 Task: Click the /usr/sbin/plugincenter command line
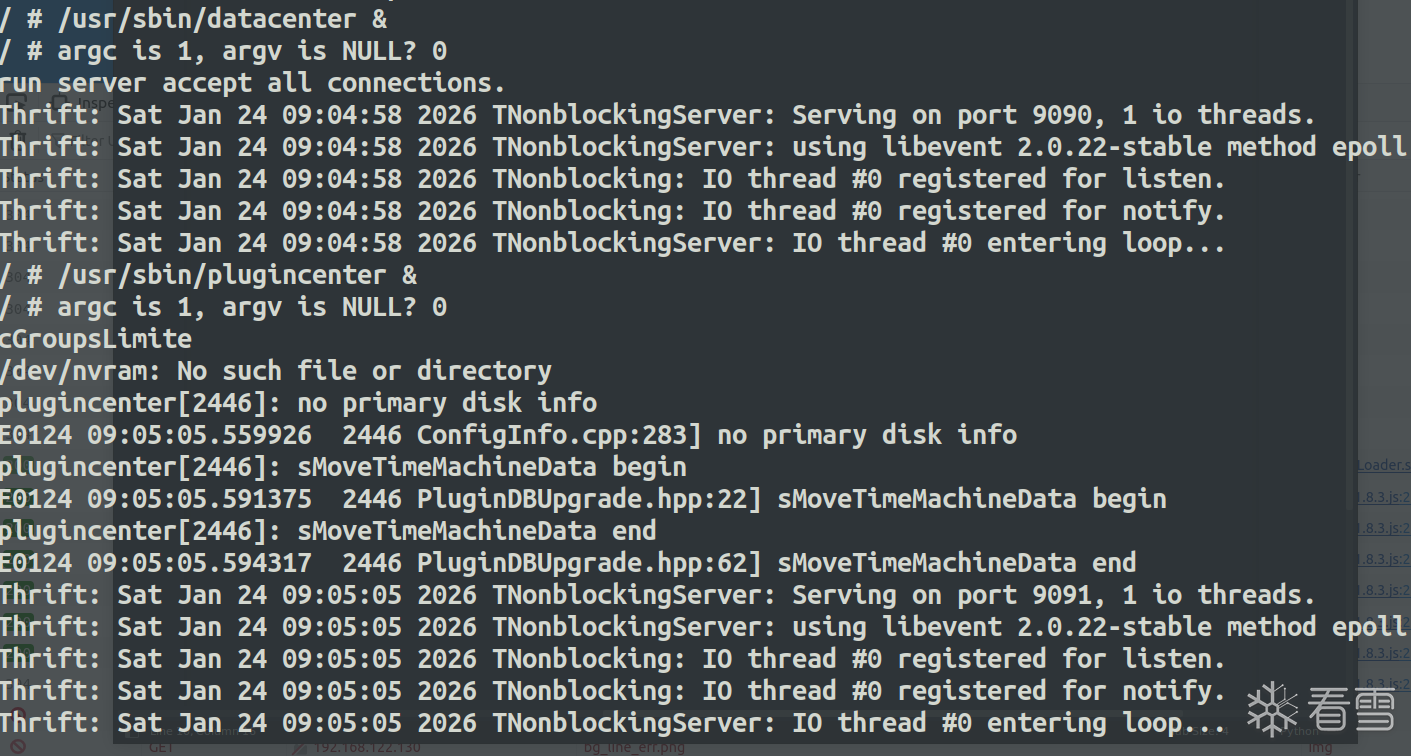coord(208,274)
